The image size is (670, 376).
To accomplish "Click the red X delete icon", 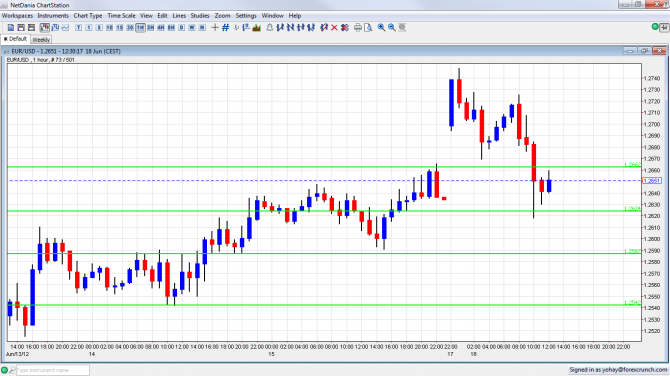I will (x=334, y=27).
